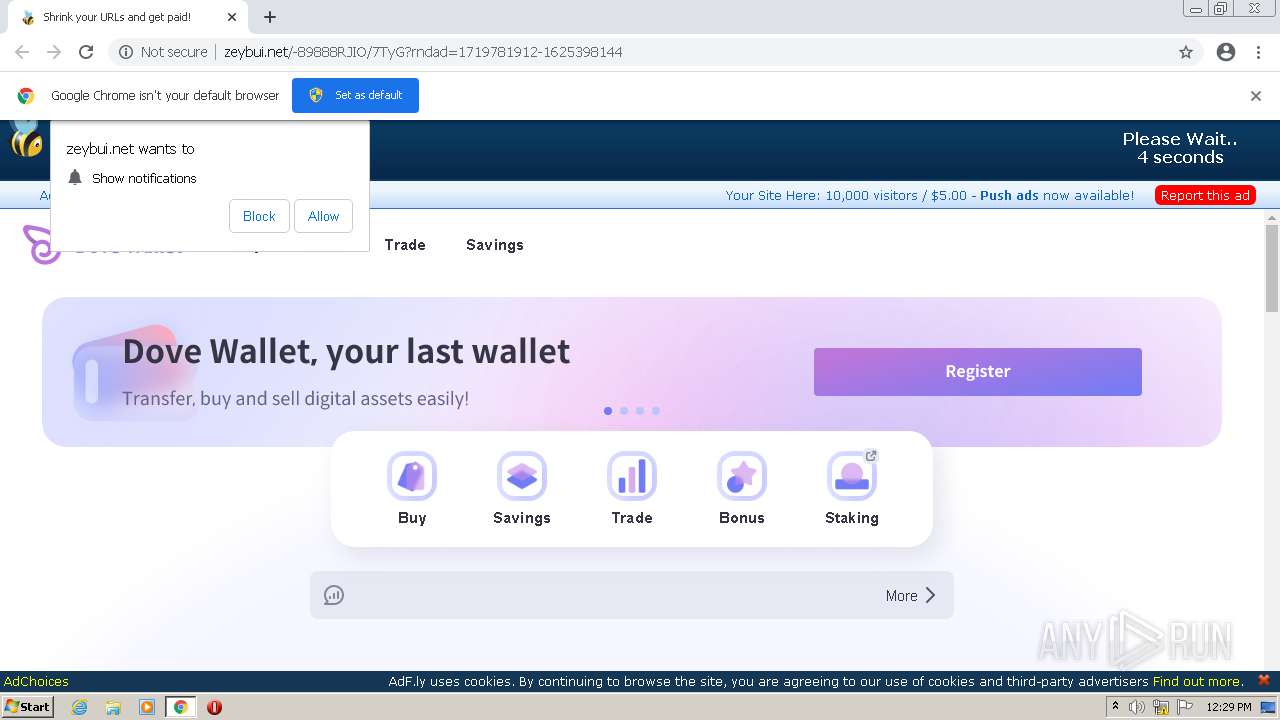
Task: Open the network tray icon
Action: (x=1161, y=707)
